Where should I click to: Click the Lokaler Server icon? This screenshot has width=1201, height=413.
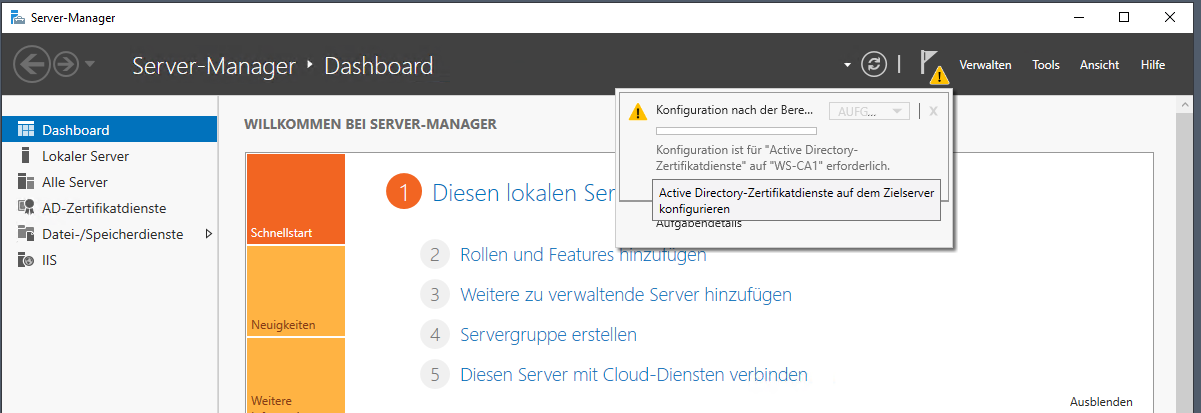click(26, 156)
